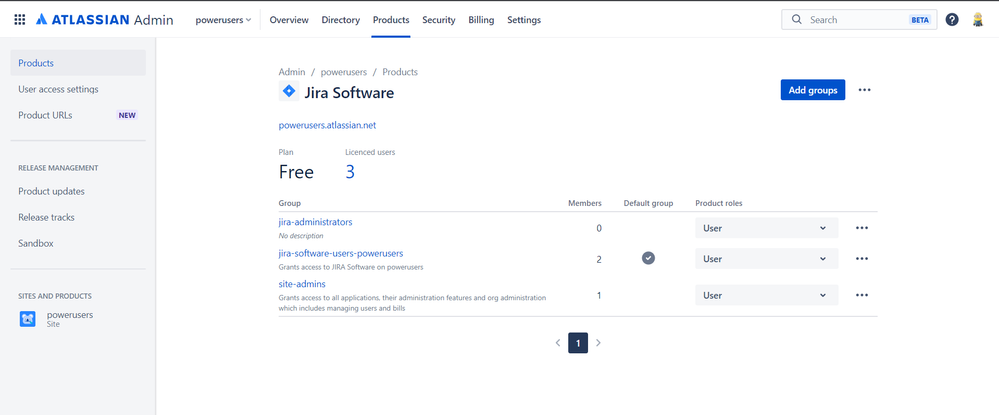
Task: Open product role dropdown for site-admins
Action: click(766, 296)
